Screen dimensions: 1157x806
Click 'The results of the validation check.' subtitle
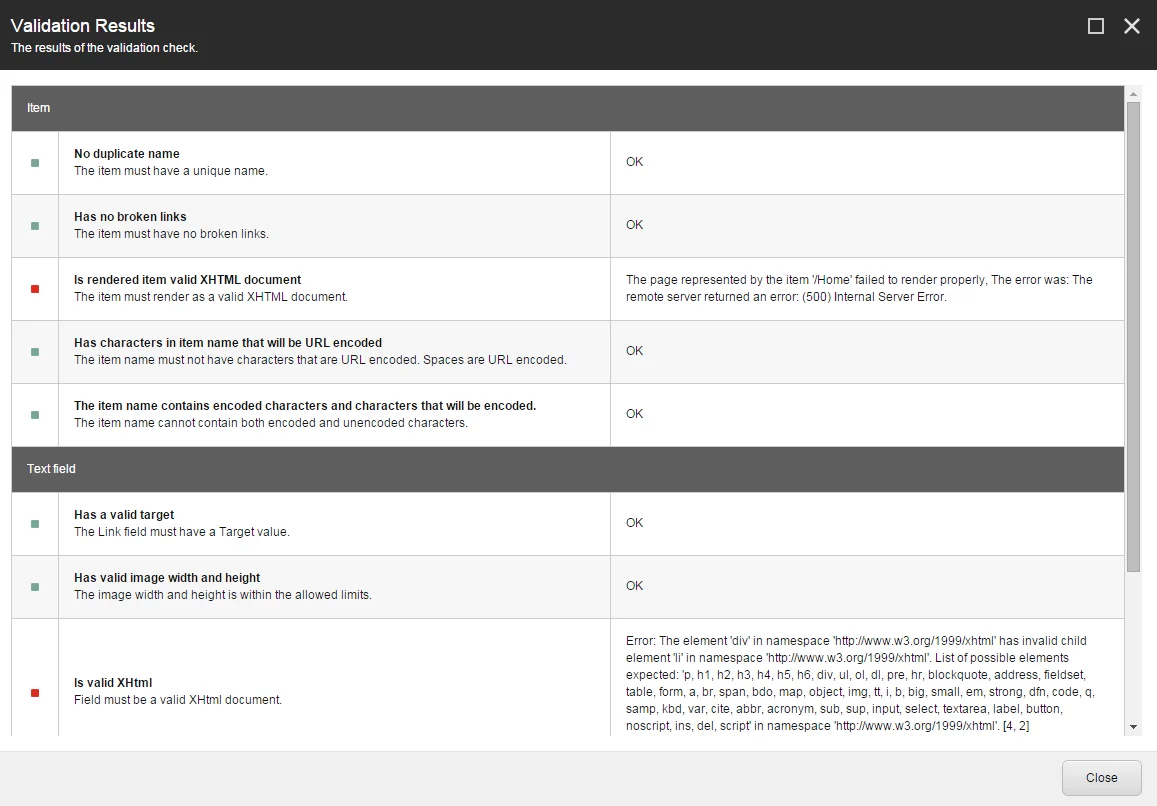tap(104, 48)
